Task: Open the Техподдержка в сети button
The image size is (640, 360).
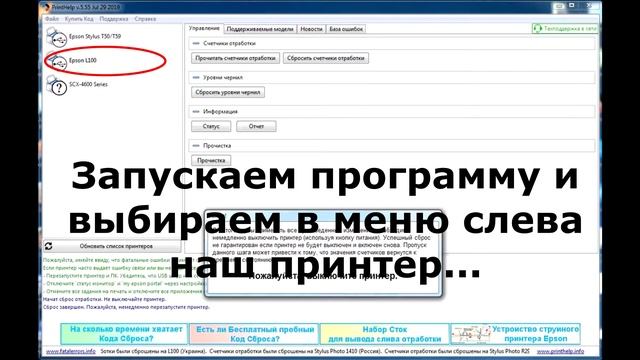Action: pos(565,29)
